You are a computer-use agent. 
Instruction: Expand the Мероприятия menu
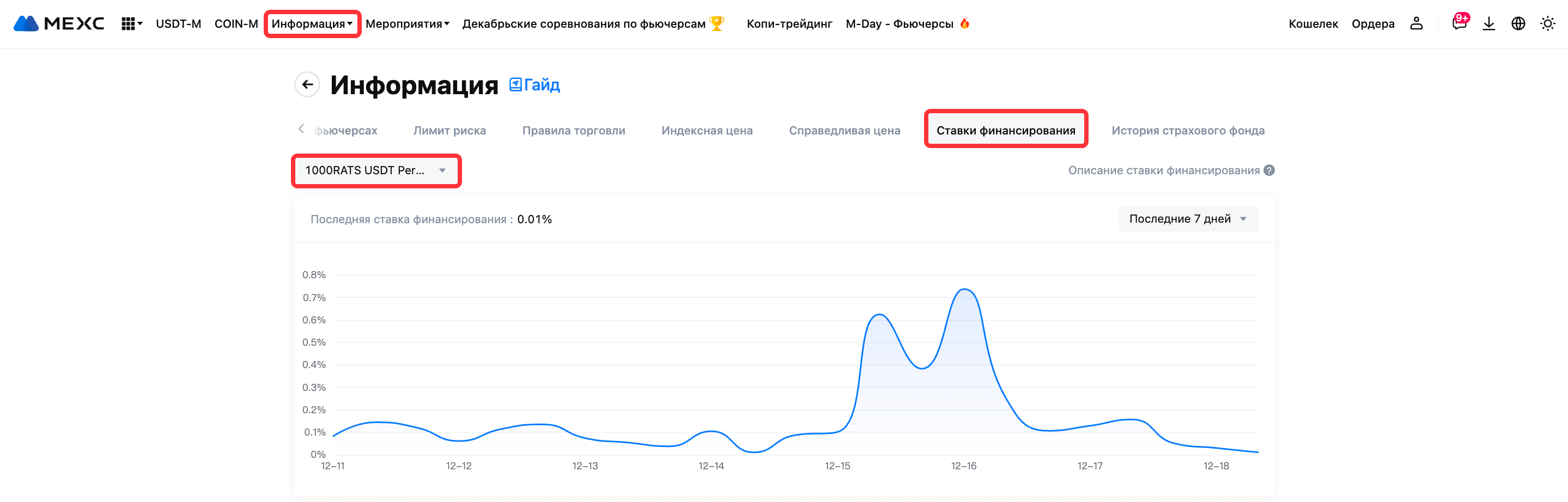(406, 24)
